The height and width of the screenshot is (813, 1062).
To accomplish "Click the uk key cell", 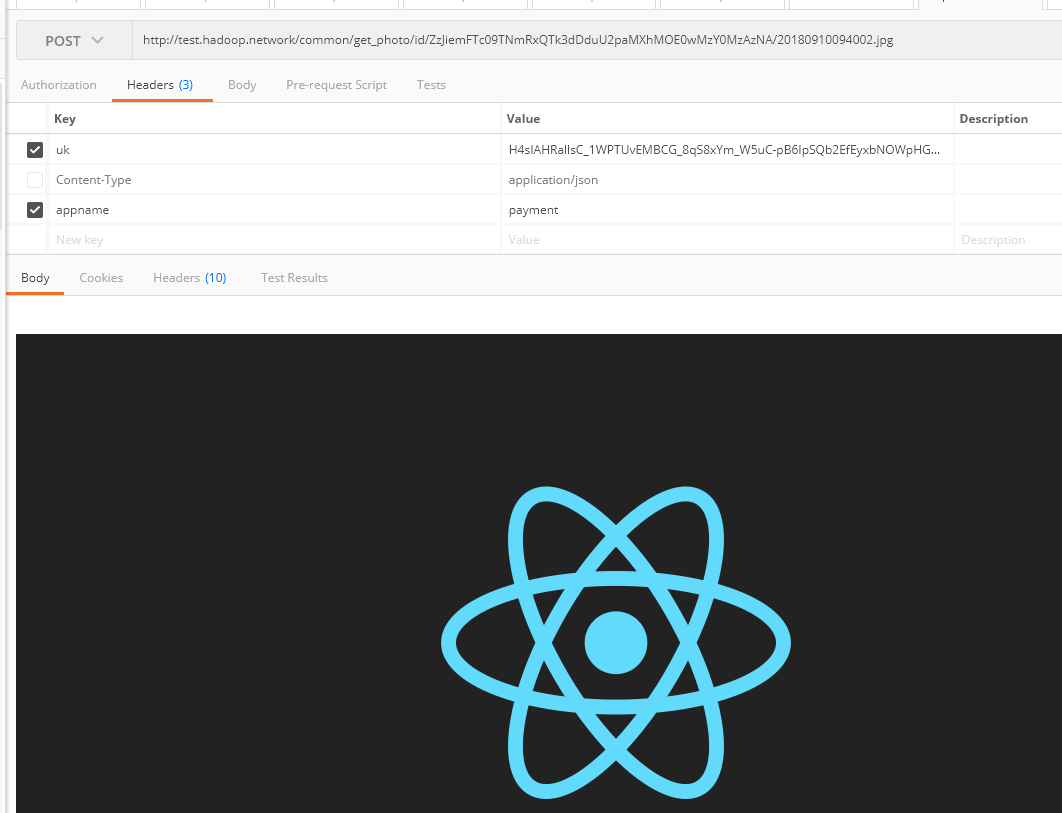I will tap(274, 150).
